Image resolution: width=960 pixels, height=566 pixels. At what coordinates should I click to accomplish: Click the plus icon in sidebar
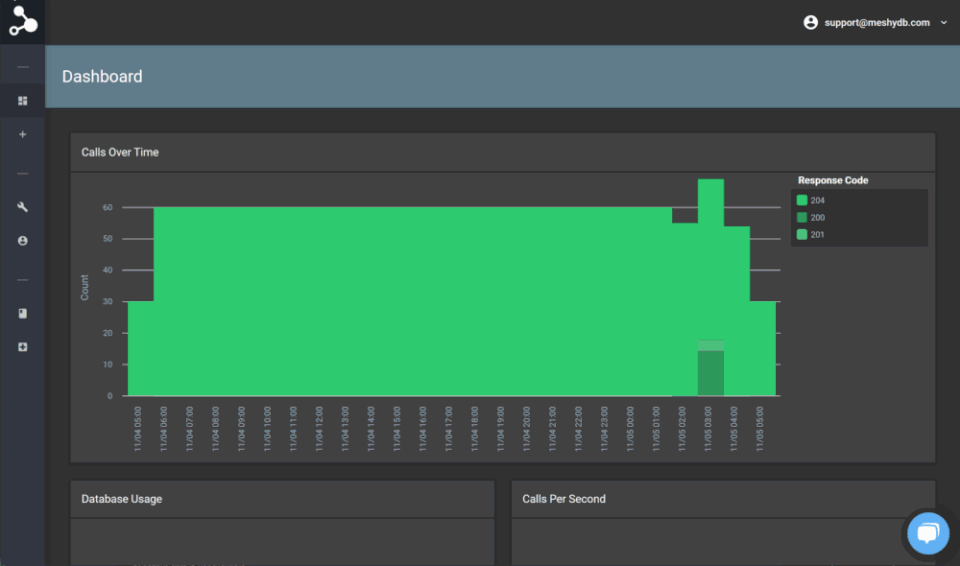click(23, 134)
